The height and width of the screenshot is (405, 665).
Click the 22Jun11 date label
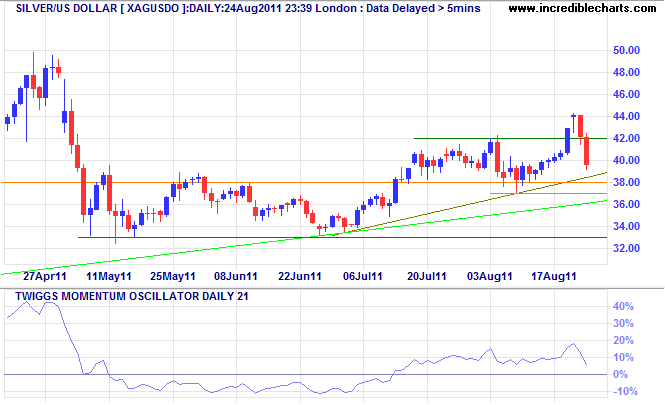point(300,277)
